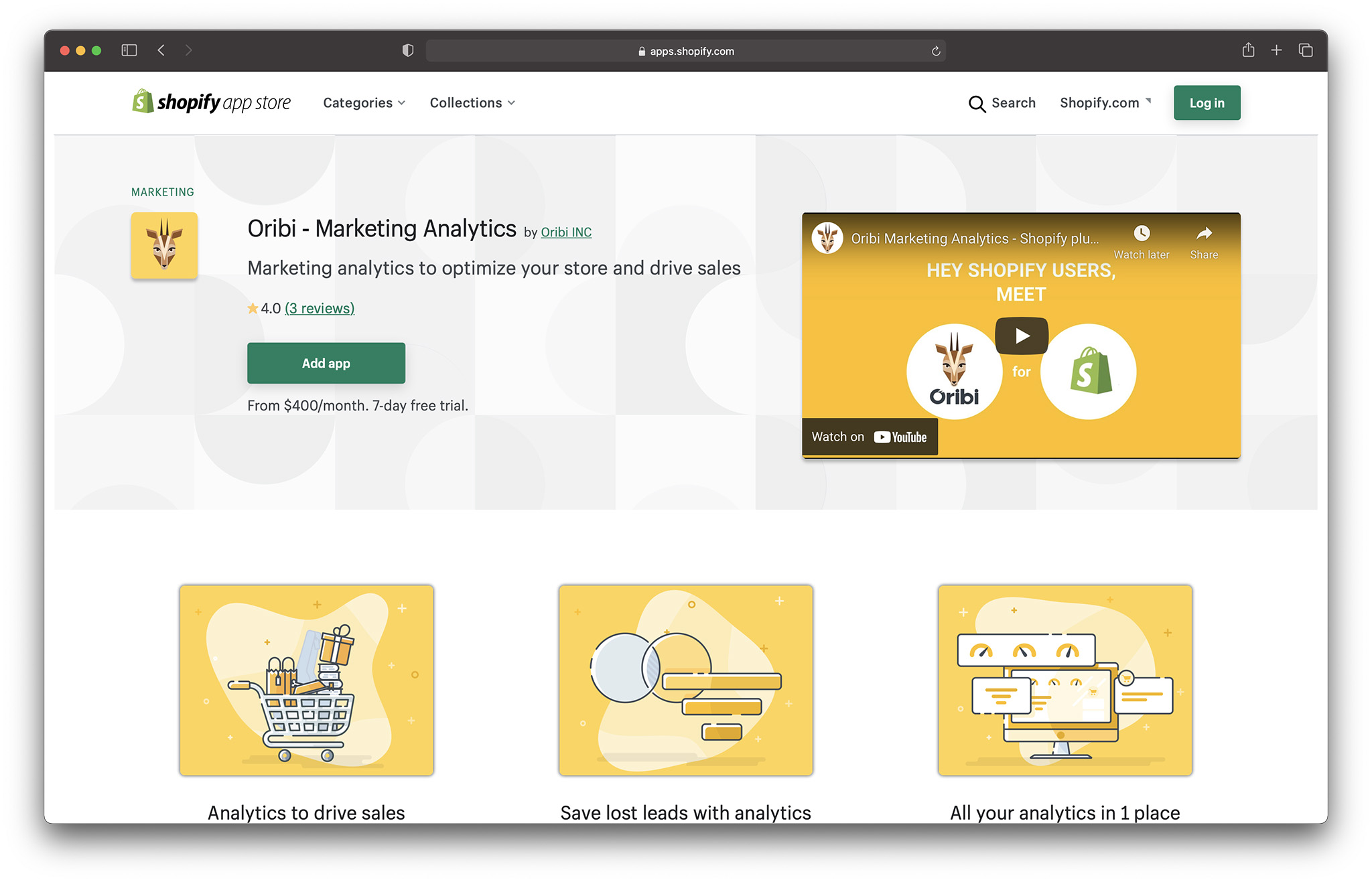1372x882 pixels.
Task: Click the video Share arrow icon
Action: 1204,234
